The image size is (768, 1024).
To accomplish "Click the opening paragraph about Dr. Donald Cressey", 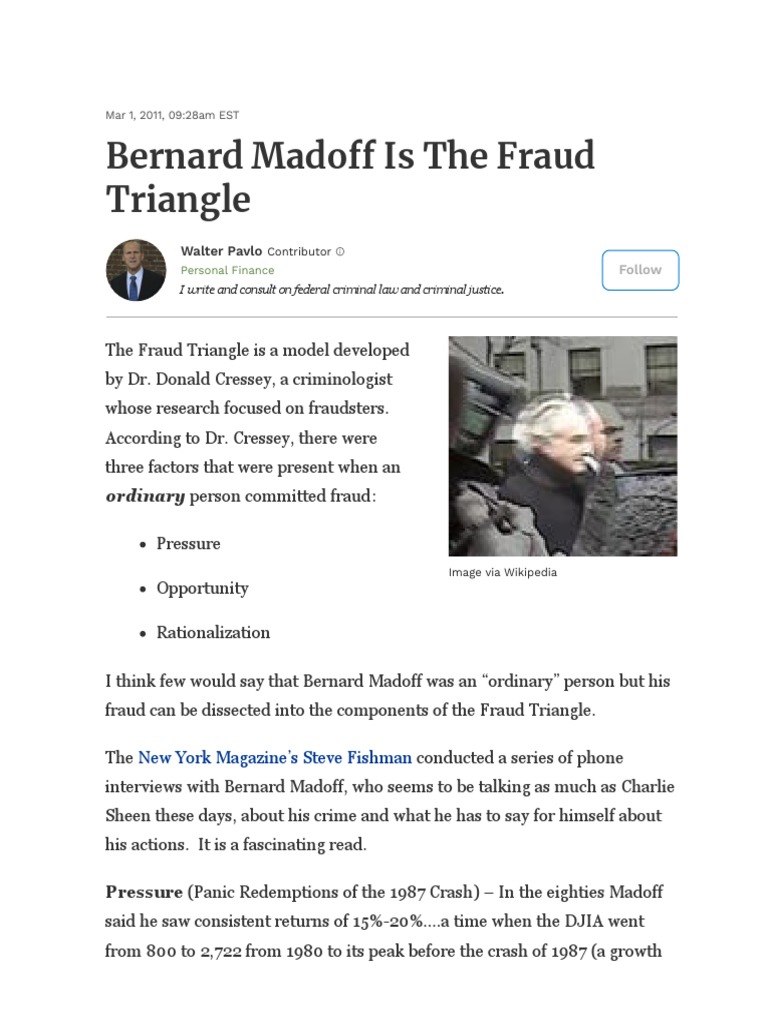I will pos(257,423).
